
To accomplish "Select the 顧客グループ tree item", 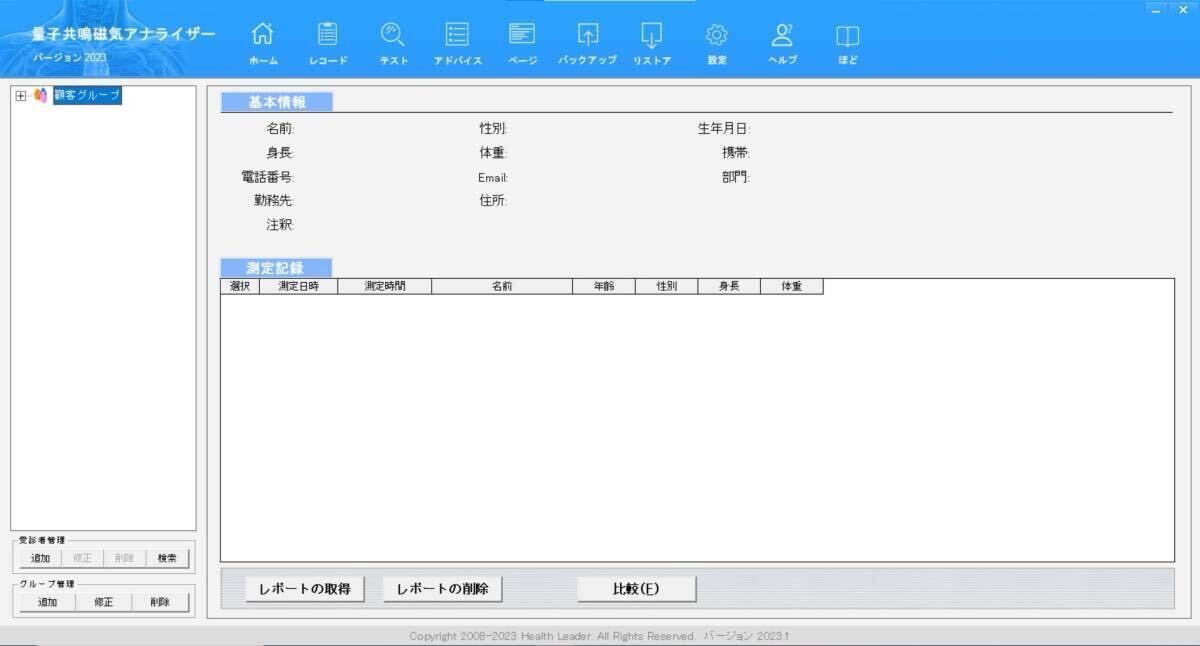I will pos(87,96).
